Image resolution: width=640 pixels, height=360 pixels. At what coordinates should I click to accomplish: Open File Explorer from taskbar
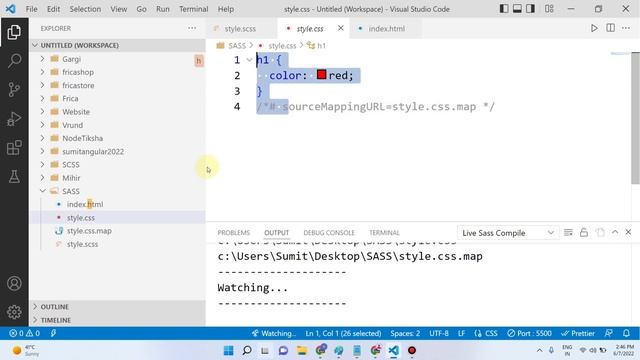[302, 350]
